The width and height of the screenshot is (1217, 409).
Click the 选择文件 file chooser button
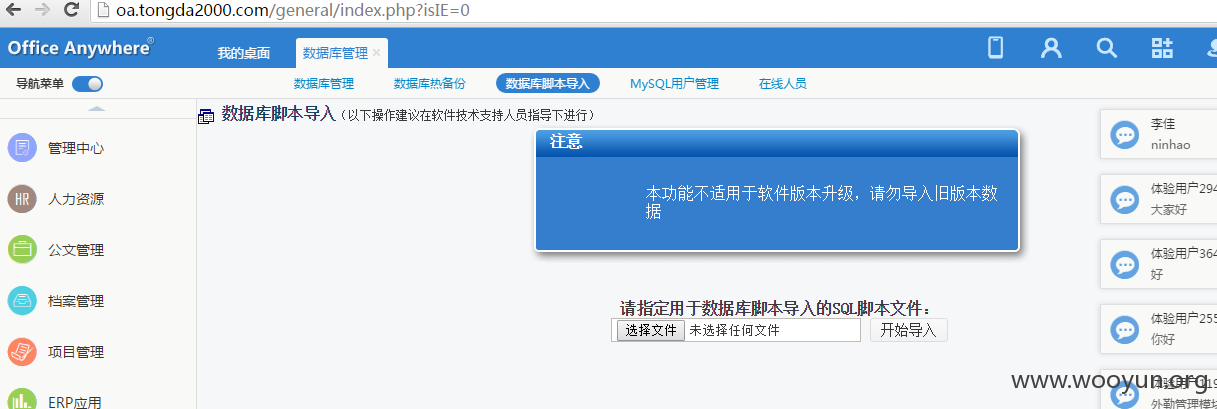click(x=650, y=330)
